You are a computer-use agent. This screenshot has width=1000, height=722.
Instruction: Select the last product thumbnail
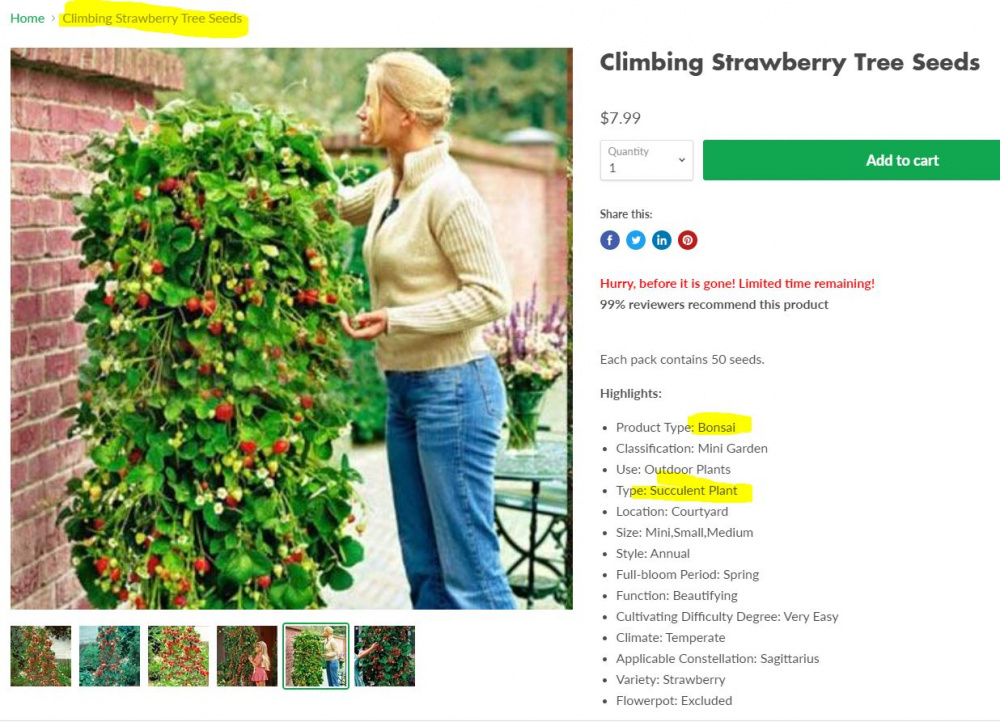pyautogui.click(x=385, y=656)
